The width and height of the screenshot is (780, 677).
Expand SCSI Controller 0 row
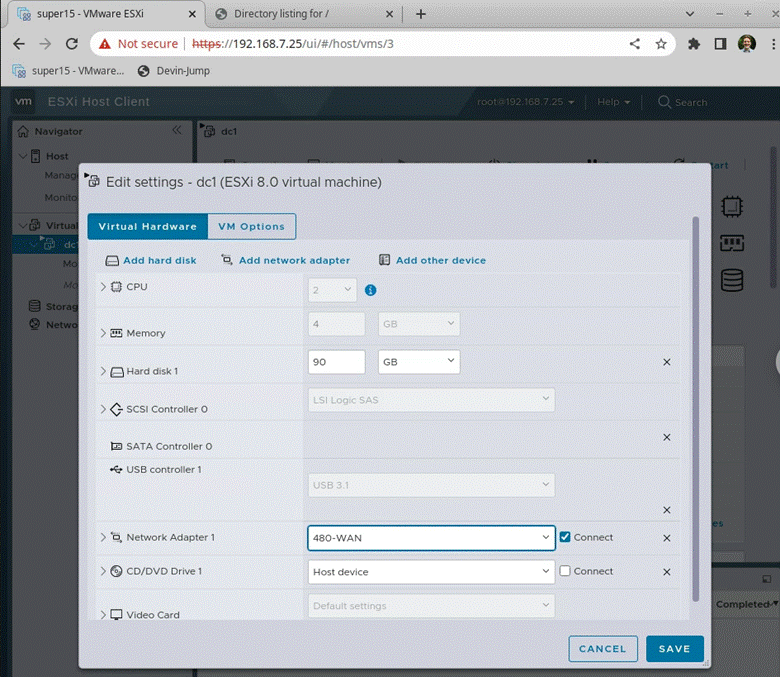point(103,409)
